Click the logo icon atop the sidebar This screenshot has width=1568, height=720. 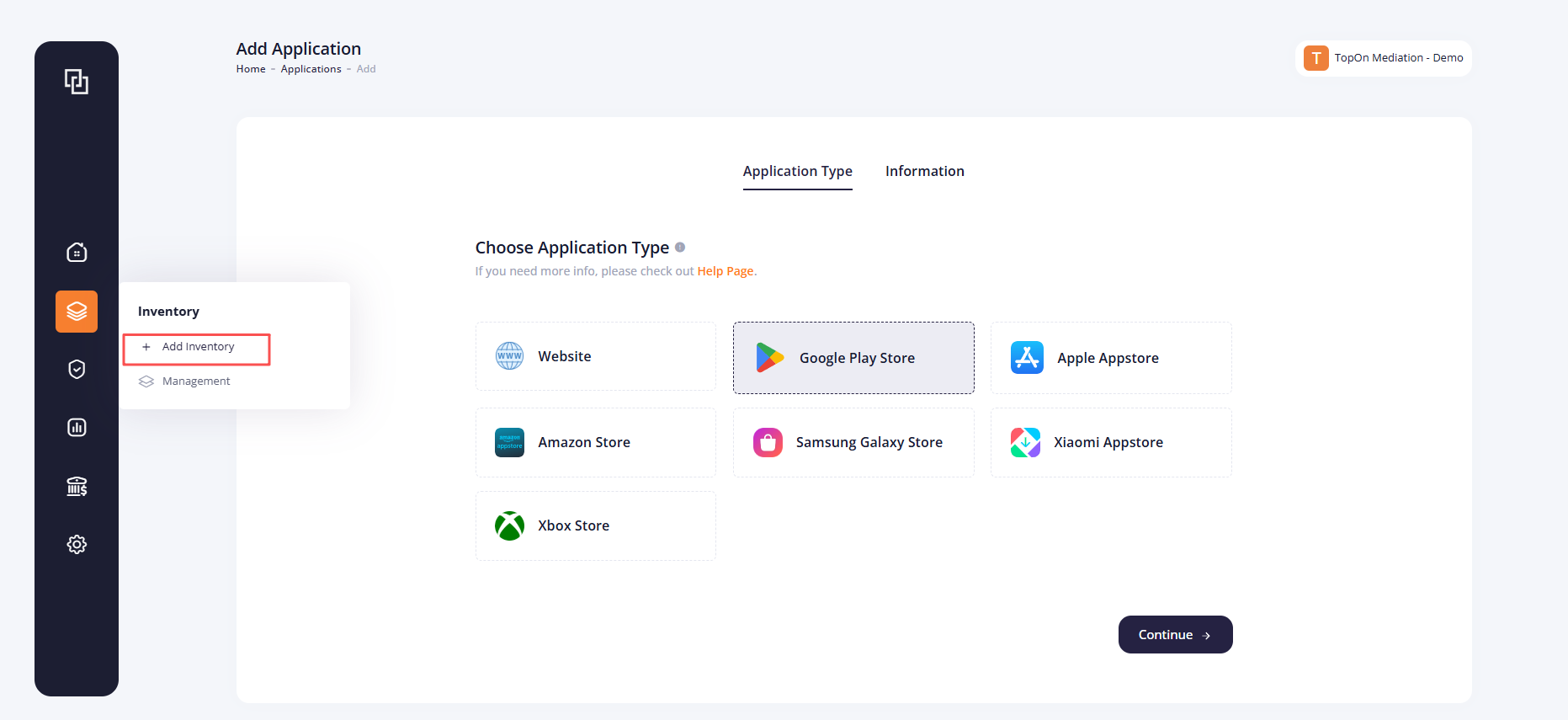click(x=77, y=82)
